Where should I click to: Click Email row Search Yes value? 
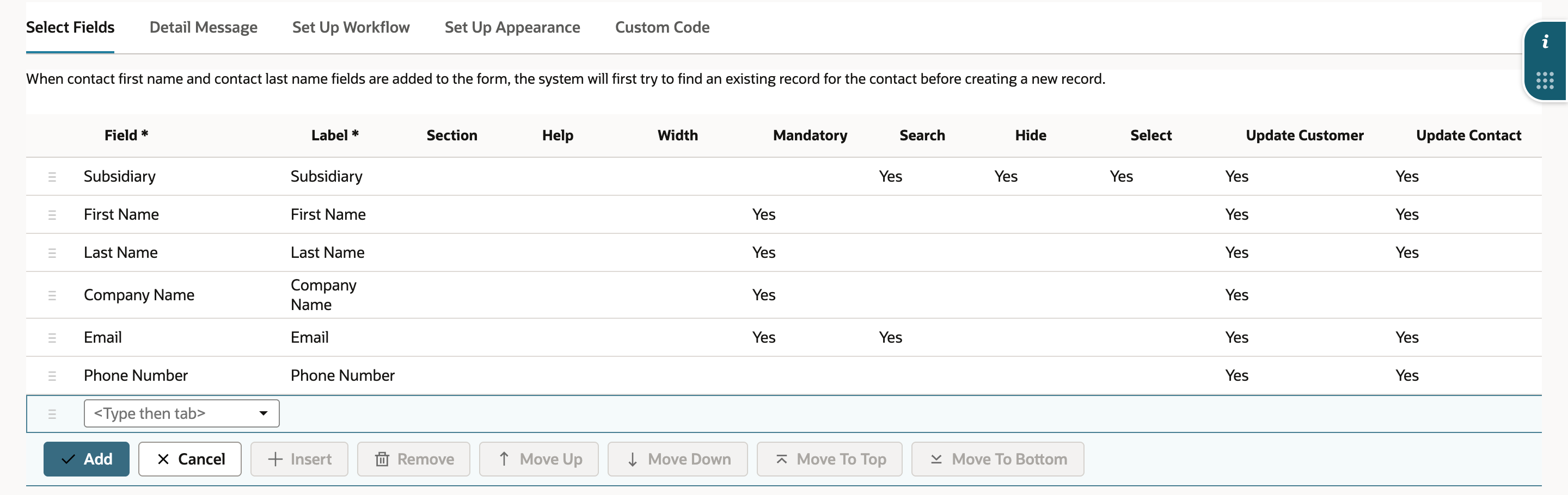890,337
